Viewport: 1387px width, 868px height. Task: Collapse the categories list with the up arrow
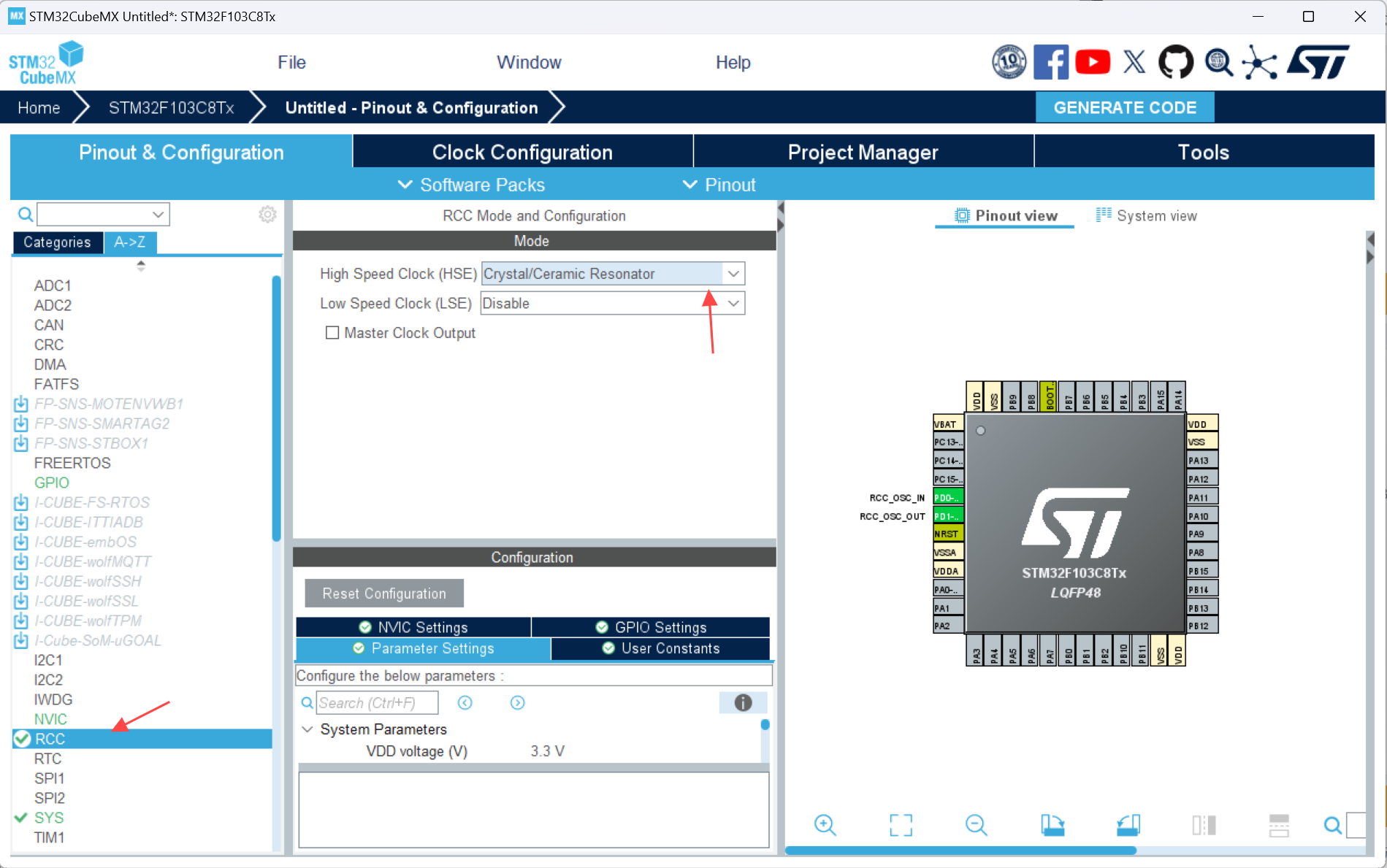(141, 263)
